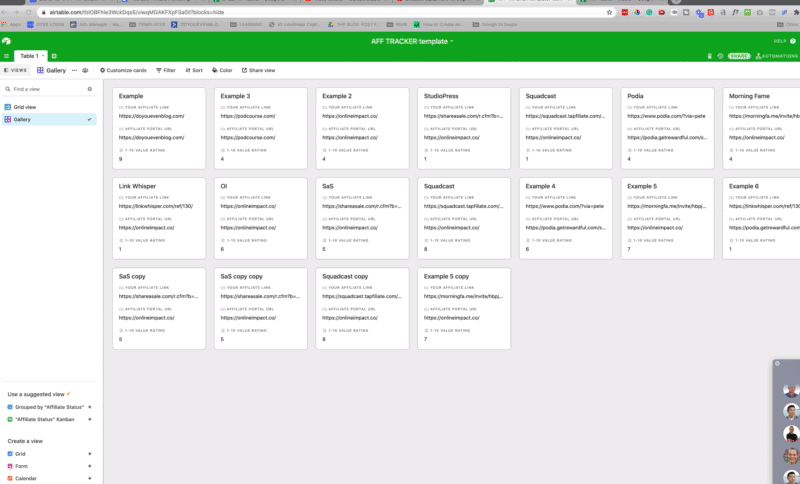Open the Gallery view name dropdown
The image size is (800, 484).
coord(52,70)
